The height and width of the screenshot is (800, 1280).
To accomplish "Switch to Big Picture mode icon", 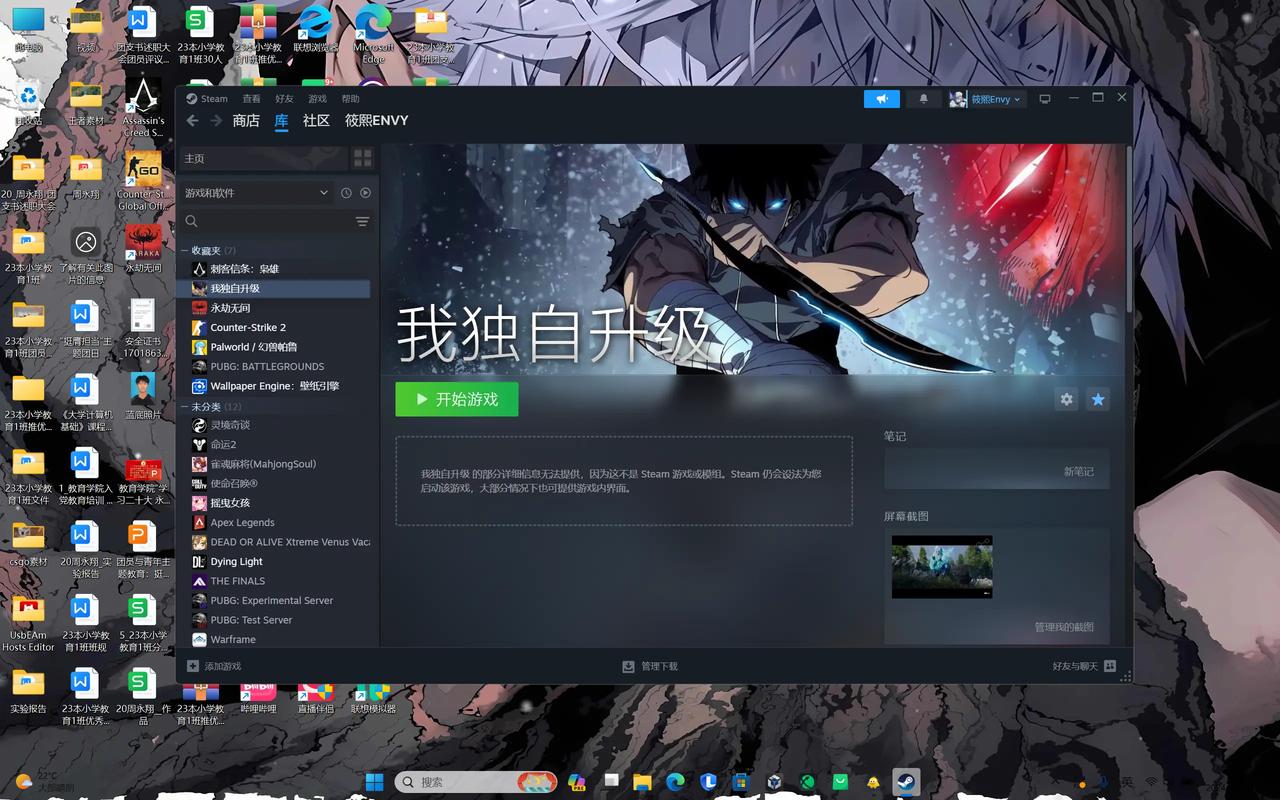I will click(1045, 99).
